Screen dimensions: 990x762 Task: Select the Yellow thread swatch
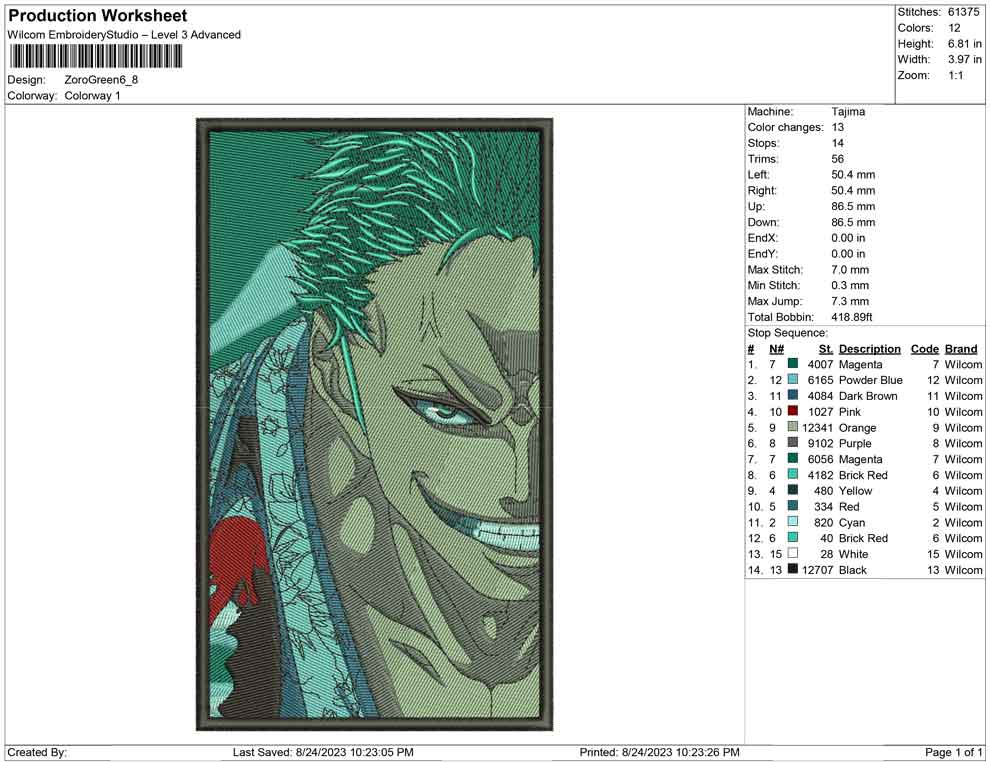(x=792, y=491)
